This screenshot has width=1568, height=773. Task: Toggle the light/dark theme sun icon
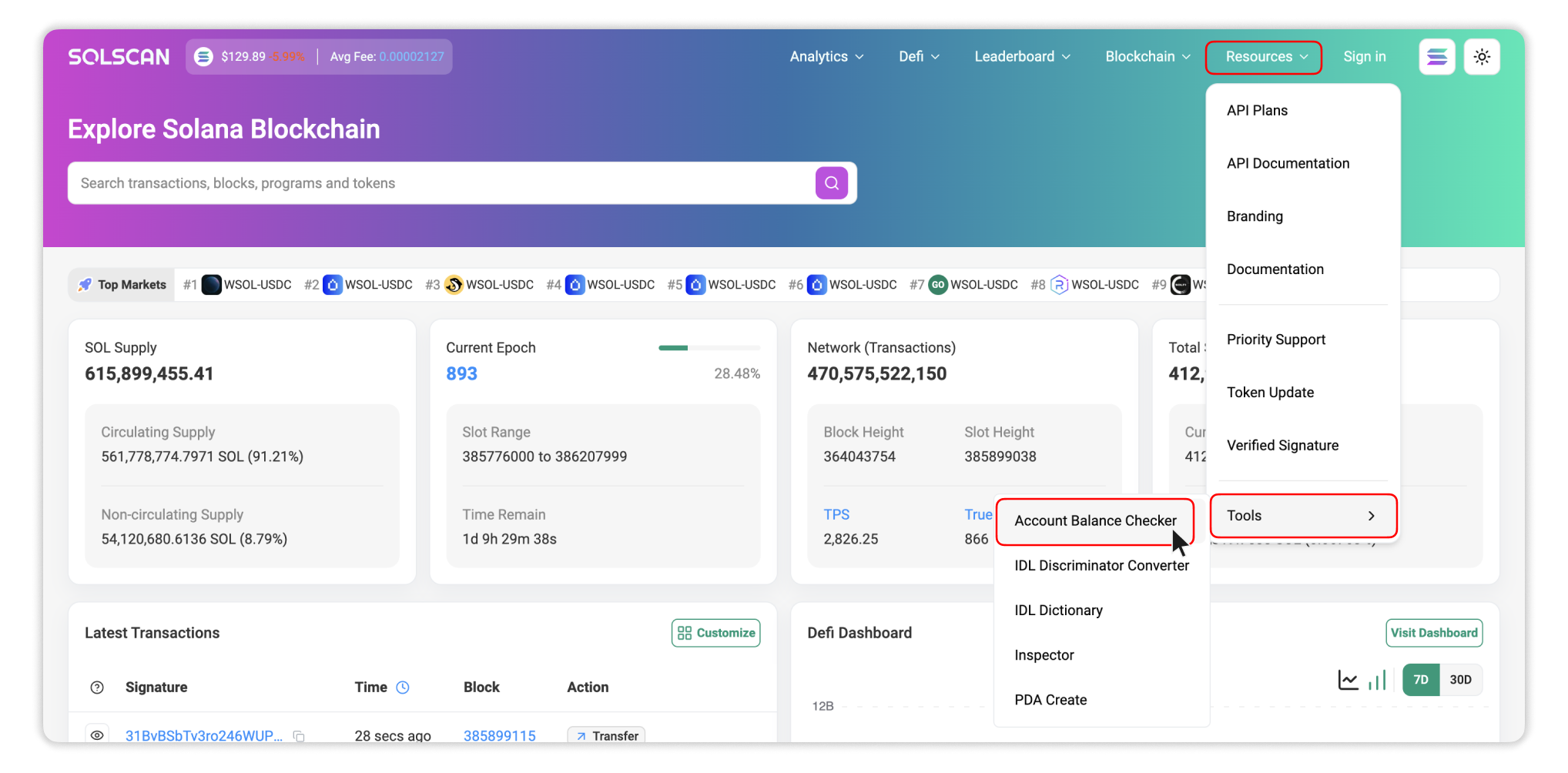1481,57
